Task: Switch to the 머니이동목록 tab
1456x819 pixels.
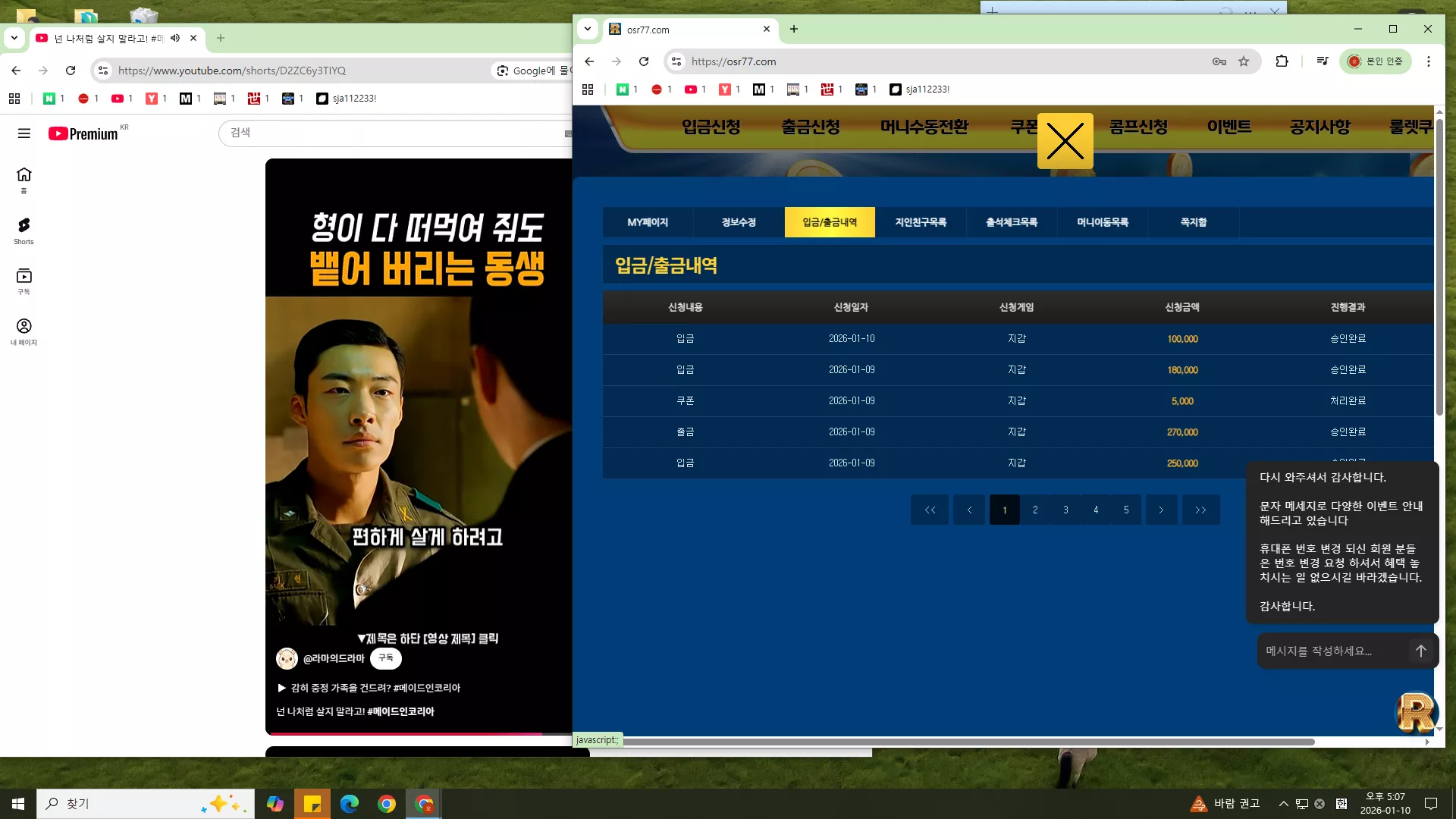Action: (x=1103, y=222)
